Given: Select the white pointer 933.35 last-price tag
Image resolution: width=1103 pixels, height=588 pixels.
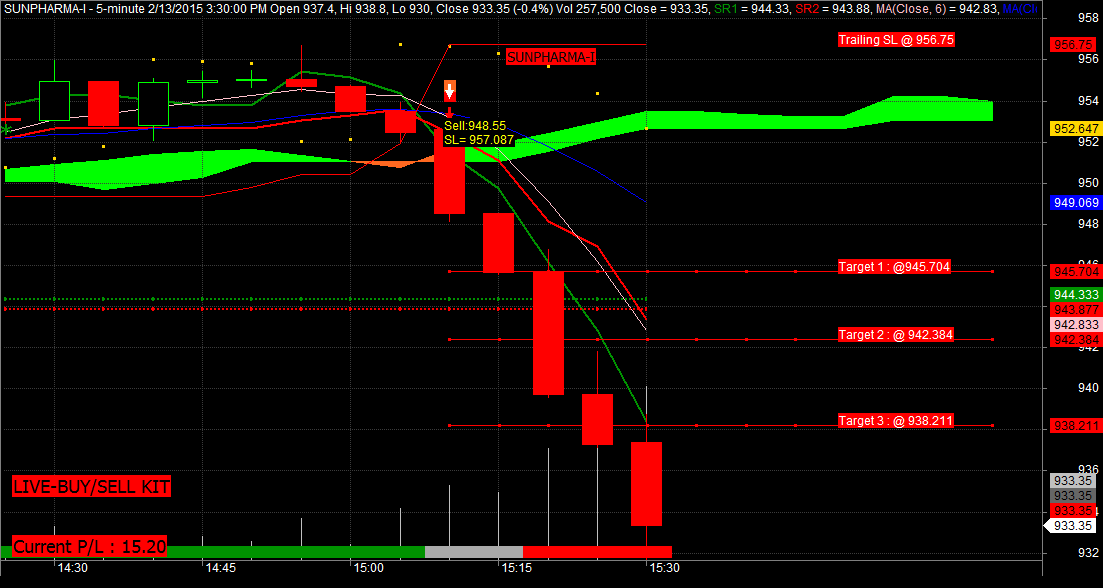Looking at the screenshot, I should (x=1069, y=525).
